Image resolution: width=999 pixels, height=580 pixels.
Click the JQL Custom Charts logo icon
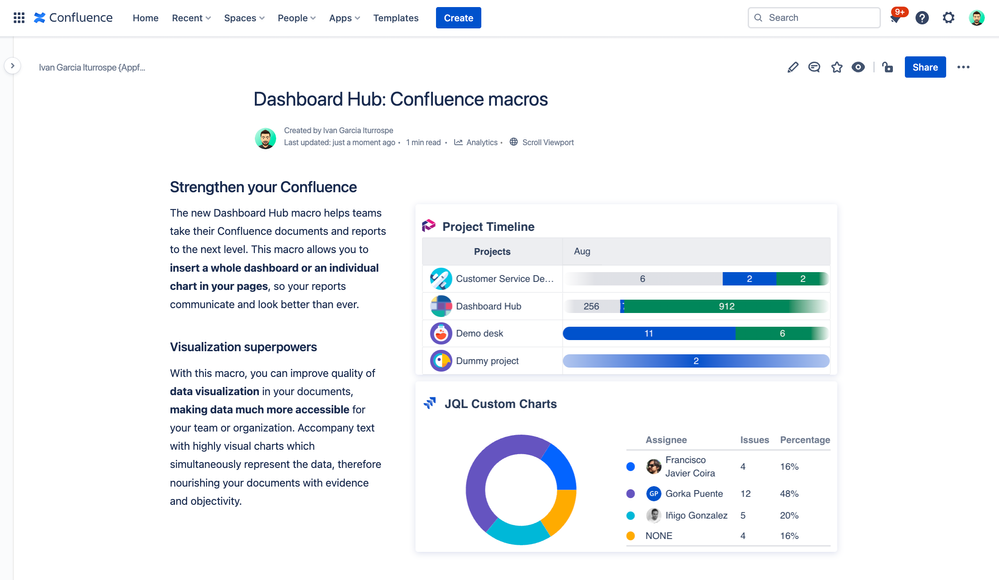click(x=430, y=403)
